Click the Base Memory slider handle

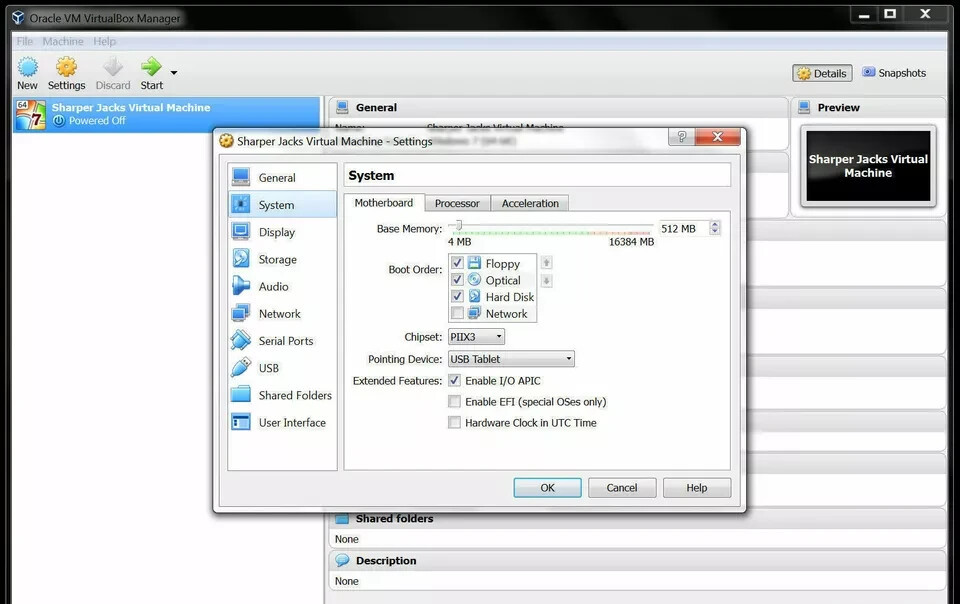(x=459, y=226)
